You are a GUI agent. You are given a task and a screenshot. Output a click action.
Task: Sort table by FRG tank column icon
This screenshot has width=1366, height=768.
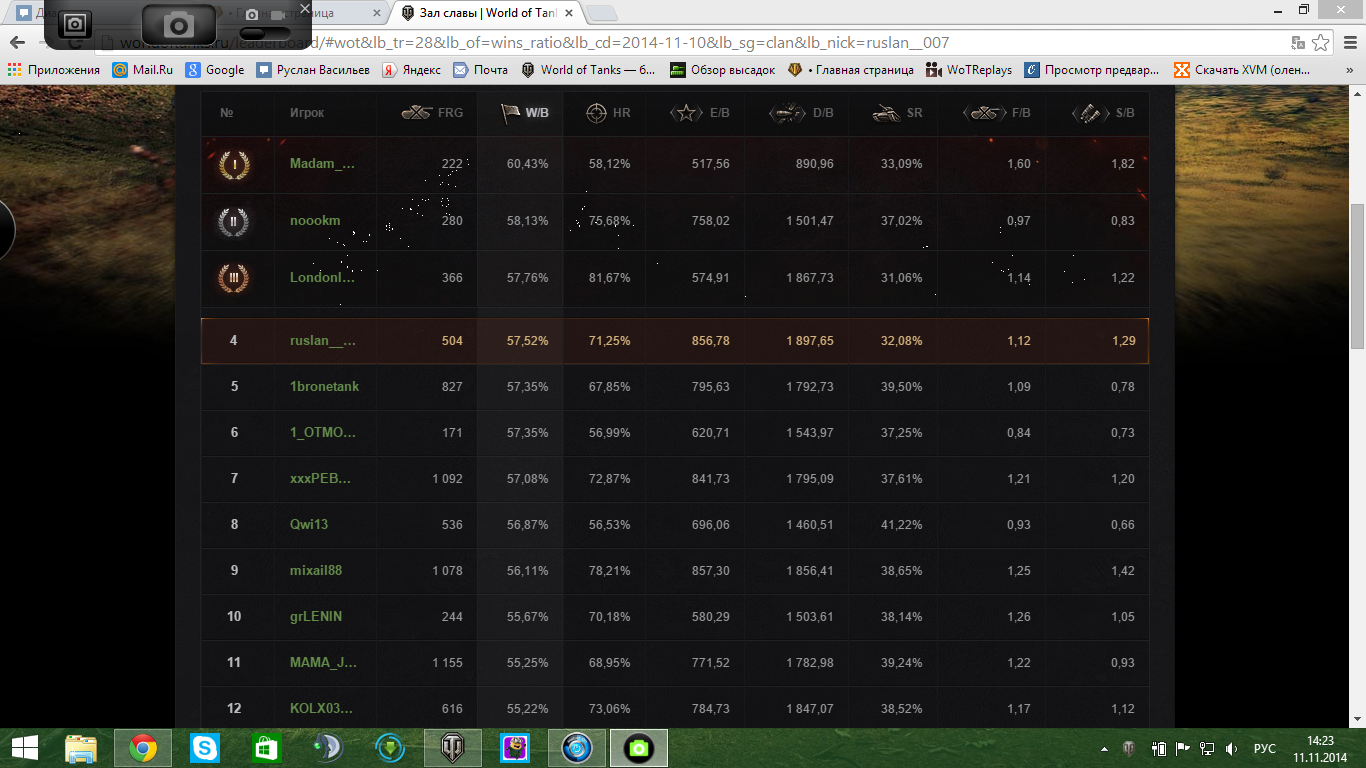point(416,113)
